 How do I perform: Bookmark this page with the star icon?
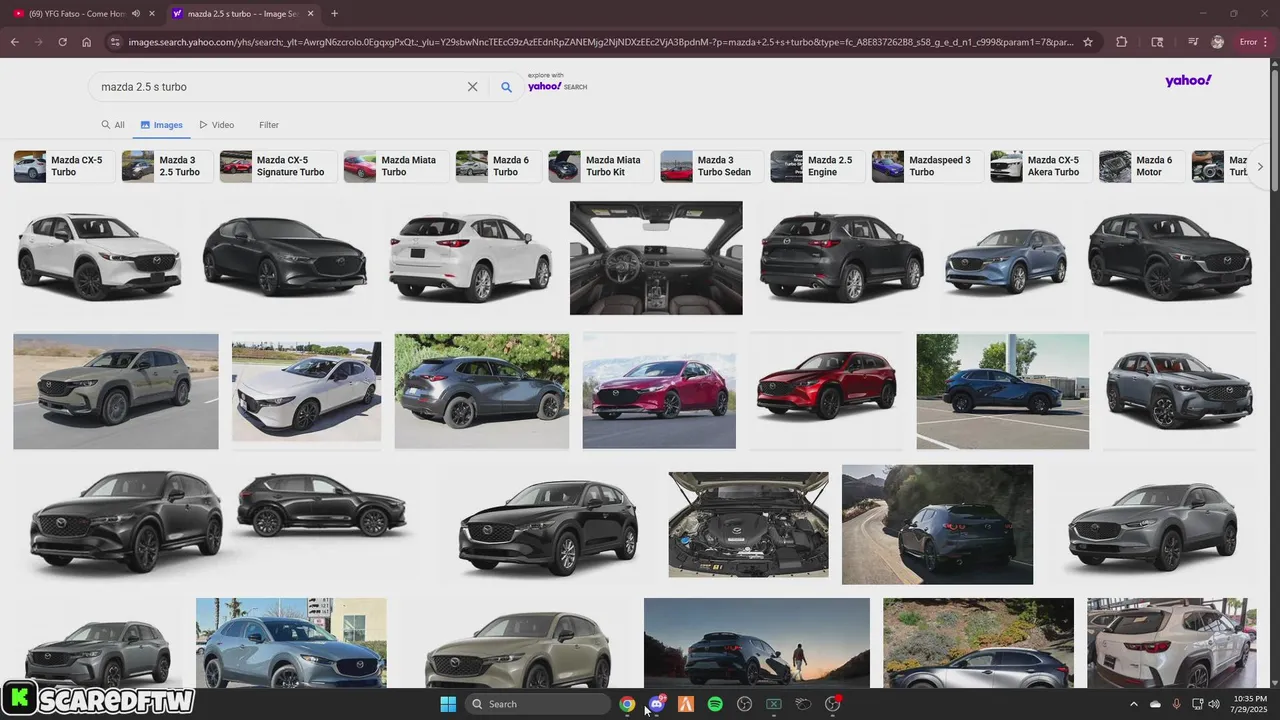[1088, 42]
